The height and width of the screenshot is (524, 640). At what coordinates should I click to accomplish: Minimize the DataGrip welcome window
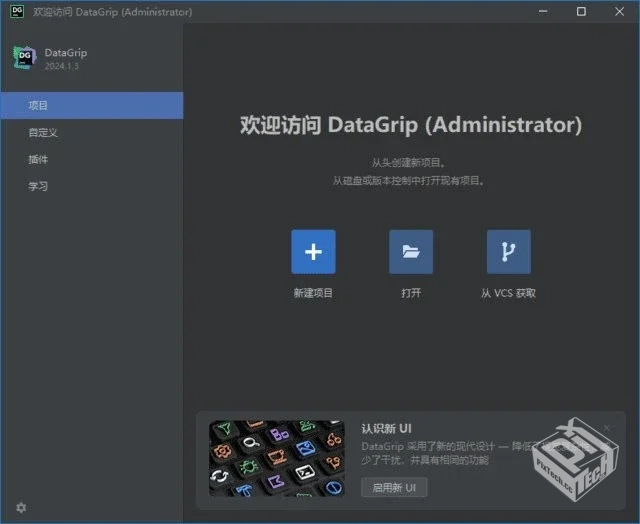click(543, 11)
